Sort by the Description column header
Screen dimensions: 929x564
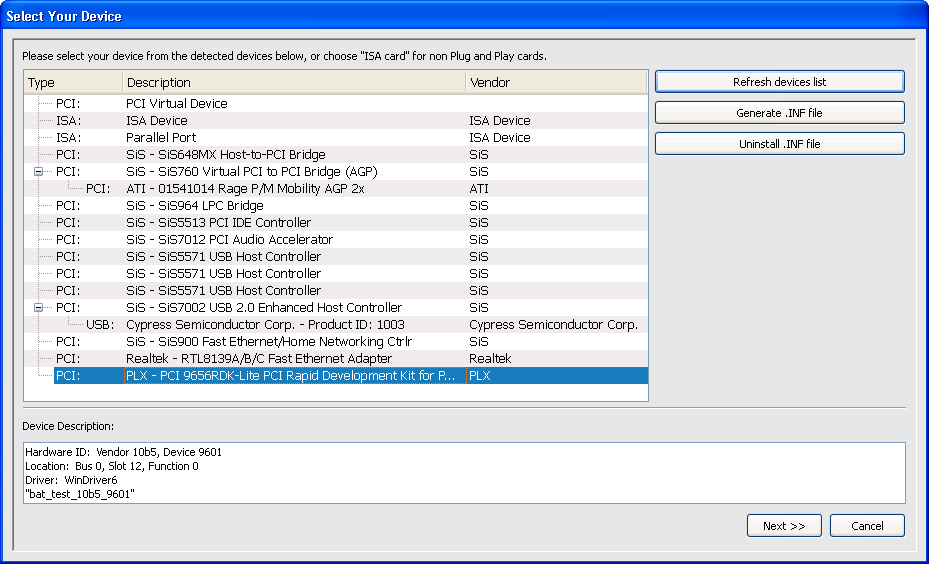pyautogui.click(x=294, y=82)
